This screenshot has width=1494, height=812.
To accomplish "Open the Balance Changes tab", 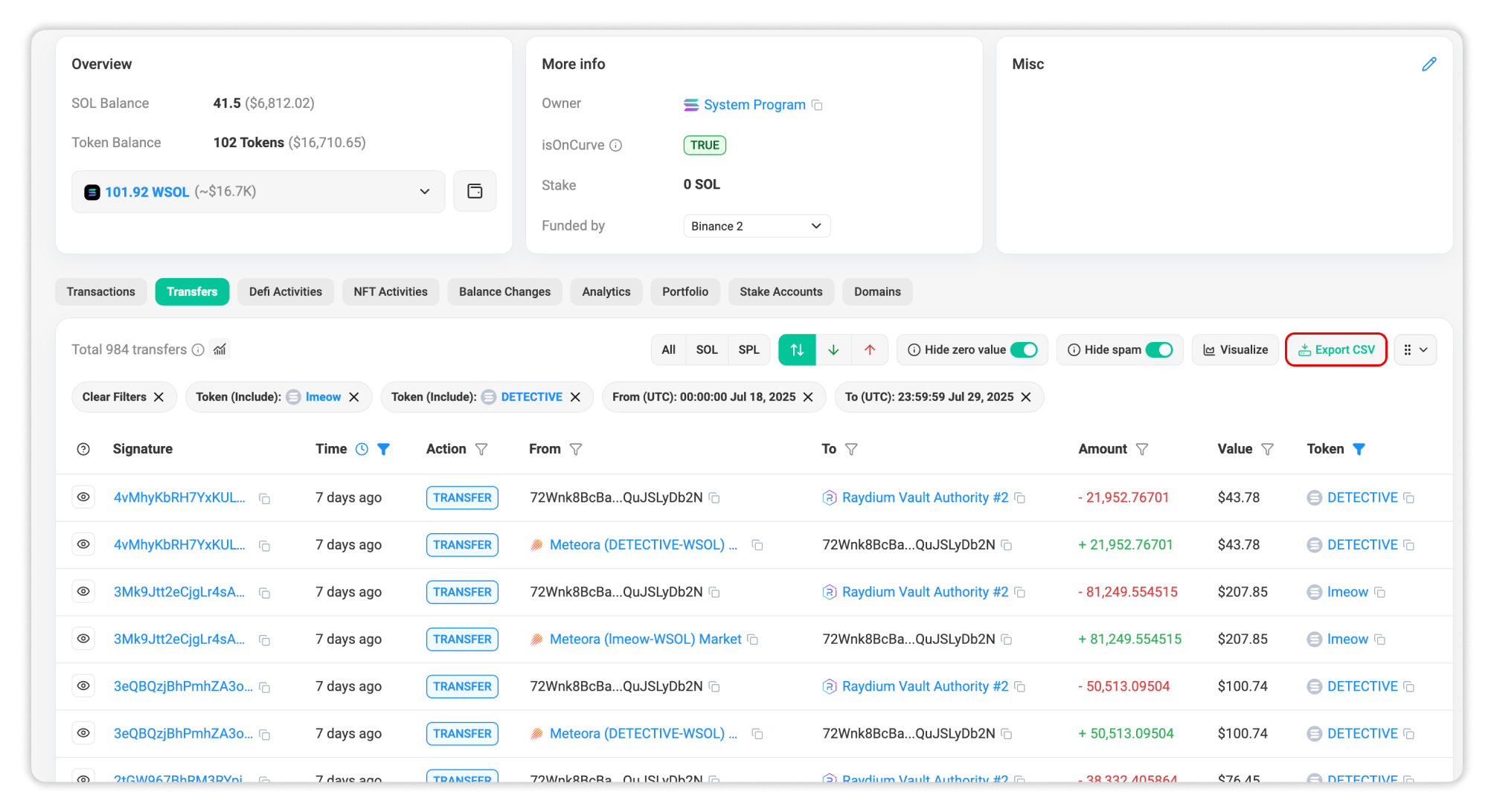I will tap(504, 291).
